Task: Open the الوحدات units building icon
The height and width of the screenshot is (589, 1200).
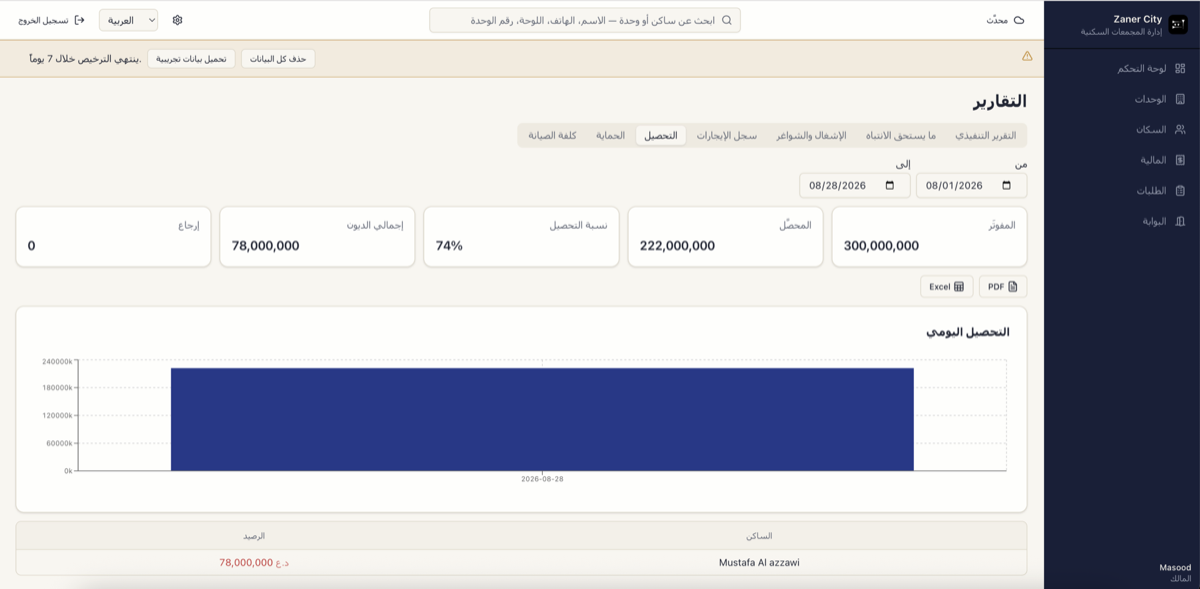Action: click(x=1180, y=99)
